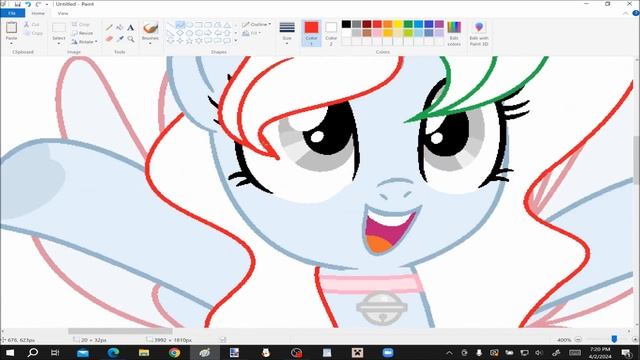Viewport: 640px width, 360px height.
Task: Pick the green color swatch
Action: tap(408, 24)
